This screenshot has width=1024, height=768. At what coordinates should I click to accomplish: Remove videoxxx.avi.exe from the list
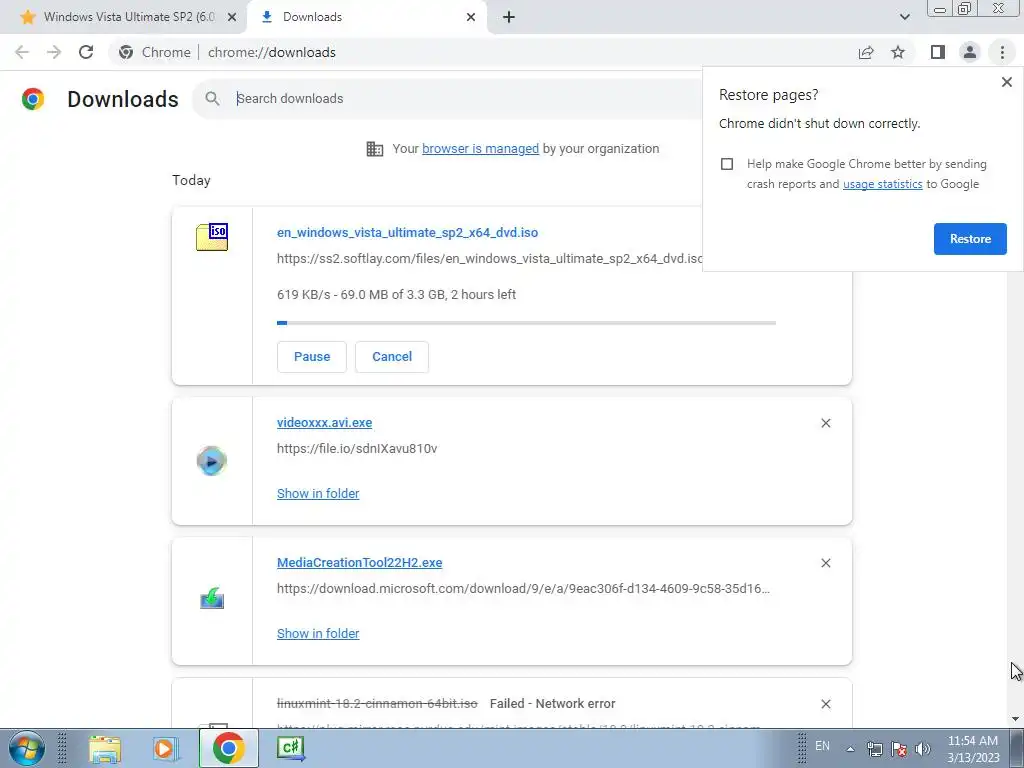coord(826,423)
